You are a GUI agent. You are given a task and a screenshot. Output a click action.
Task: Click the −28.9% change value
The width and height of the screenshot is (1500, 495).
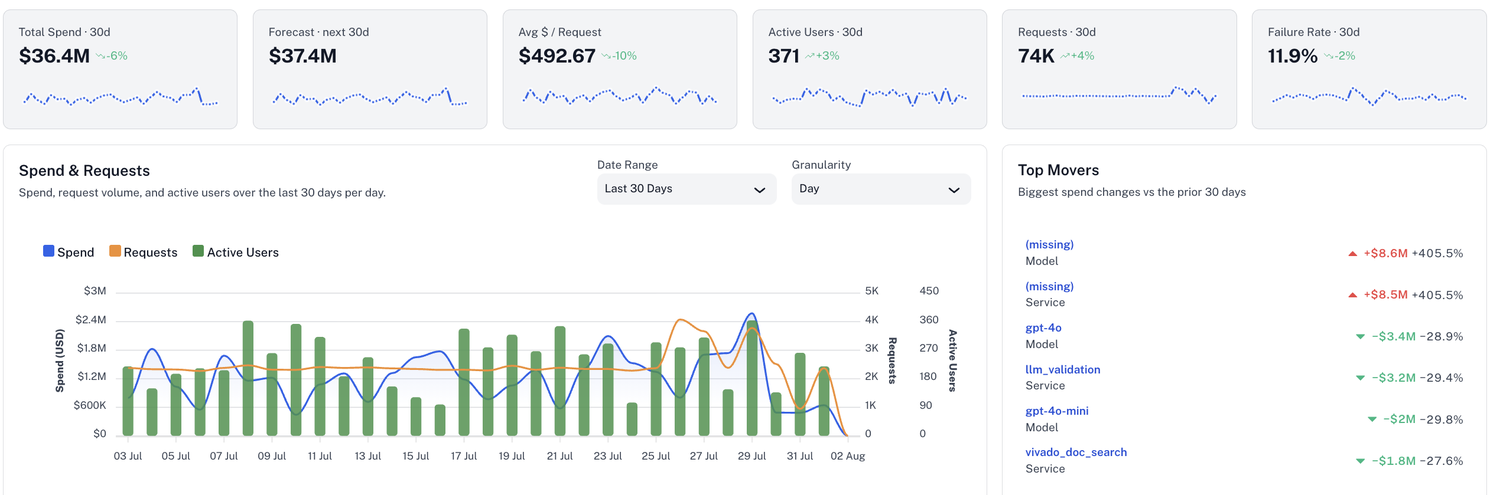tap(1442, 337)
